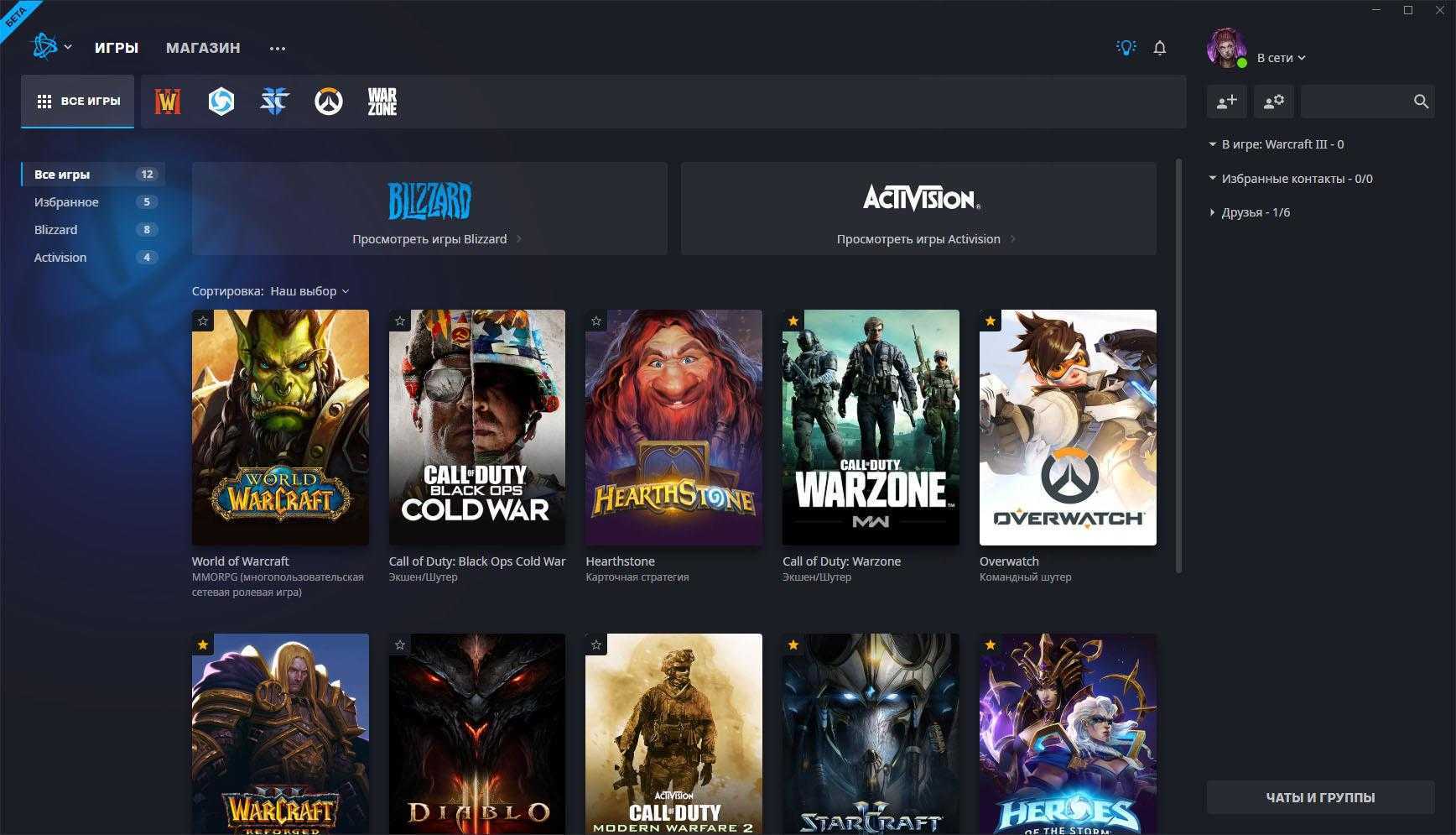Toggle favorite star on World of Warcraft
Image resolution: width=1456 pixels, height=835 pixels.
pos(203,321)
